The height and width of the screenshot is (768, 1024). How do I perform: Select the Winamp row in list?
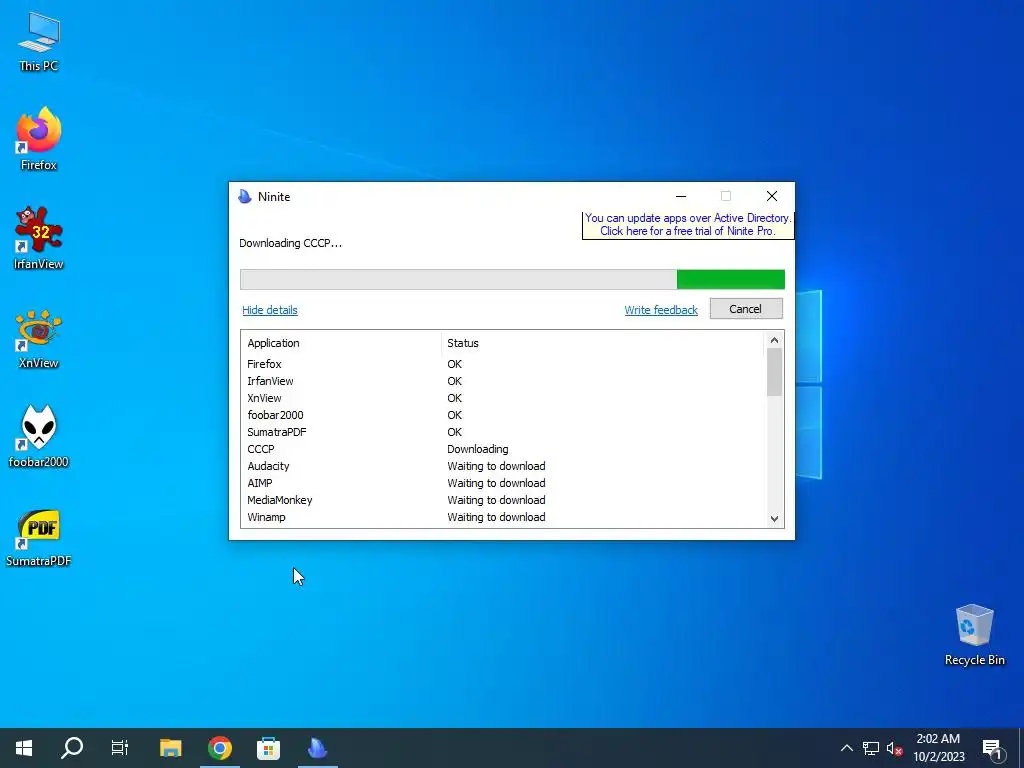coord(503,517)
